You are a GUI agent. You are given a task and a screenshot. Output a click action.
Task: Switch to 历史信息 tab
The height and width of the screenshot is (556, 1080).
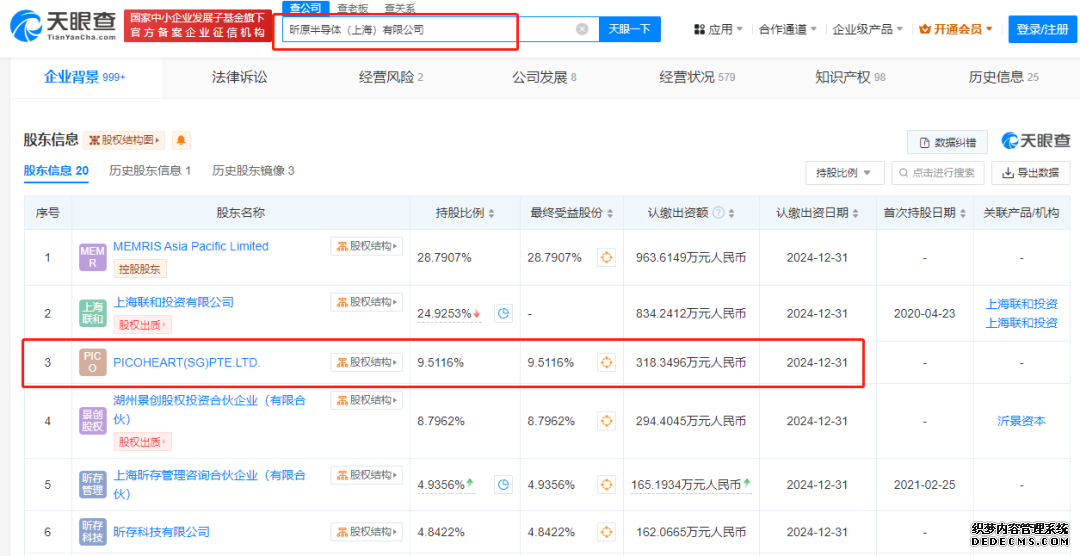pos(1004,77)
